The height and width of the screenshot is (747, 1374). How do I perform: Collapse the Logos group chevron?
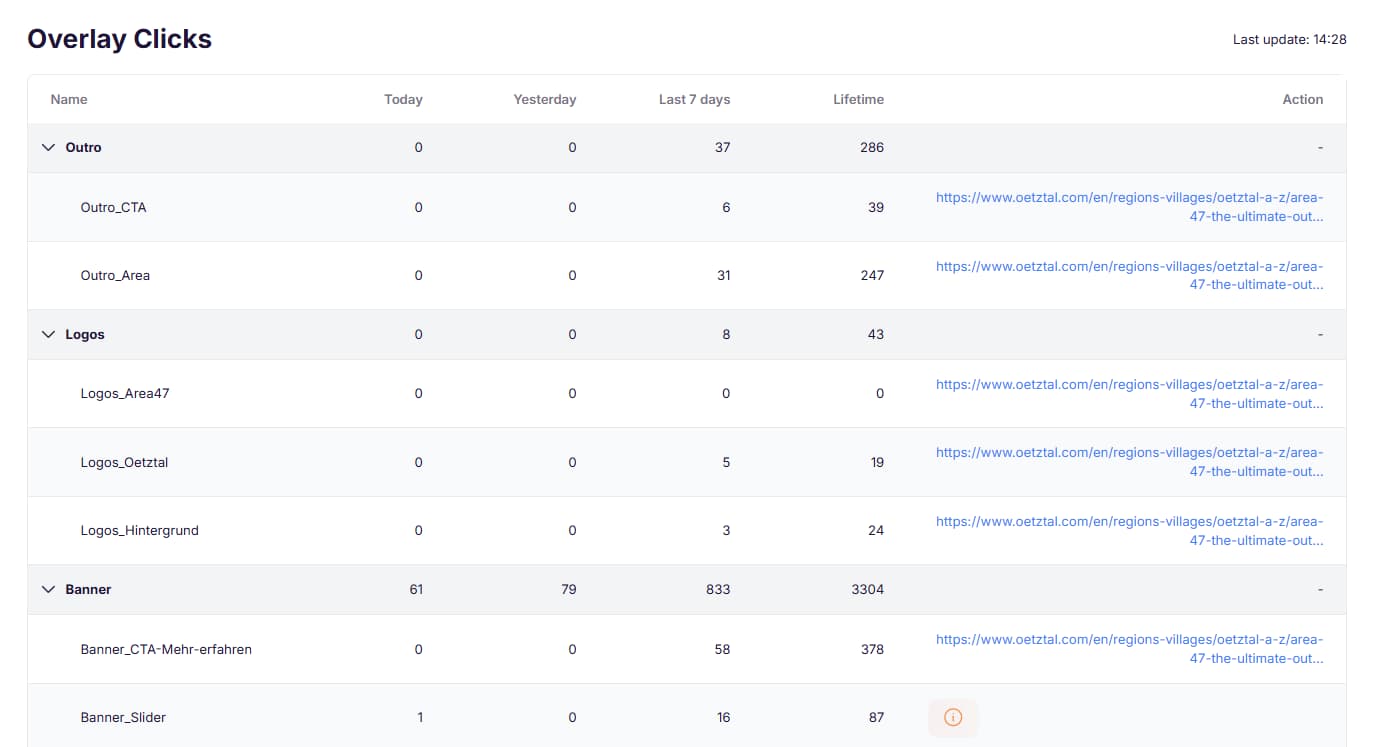[x=48, y=334]
